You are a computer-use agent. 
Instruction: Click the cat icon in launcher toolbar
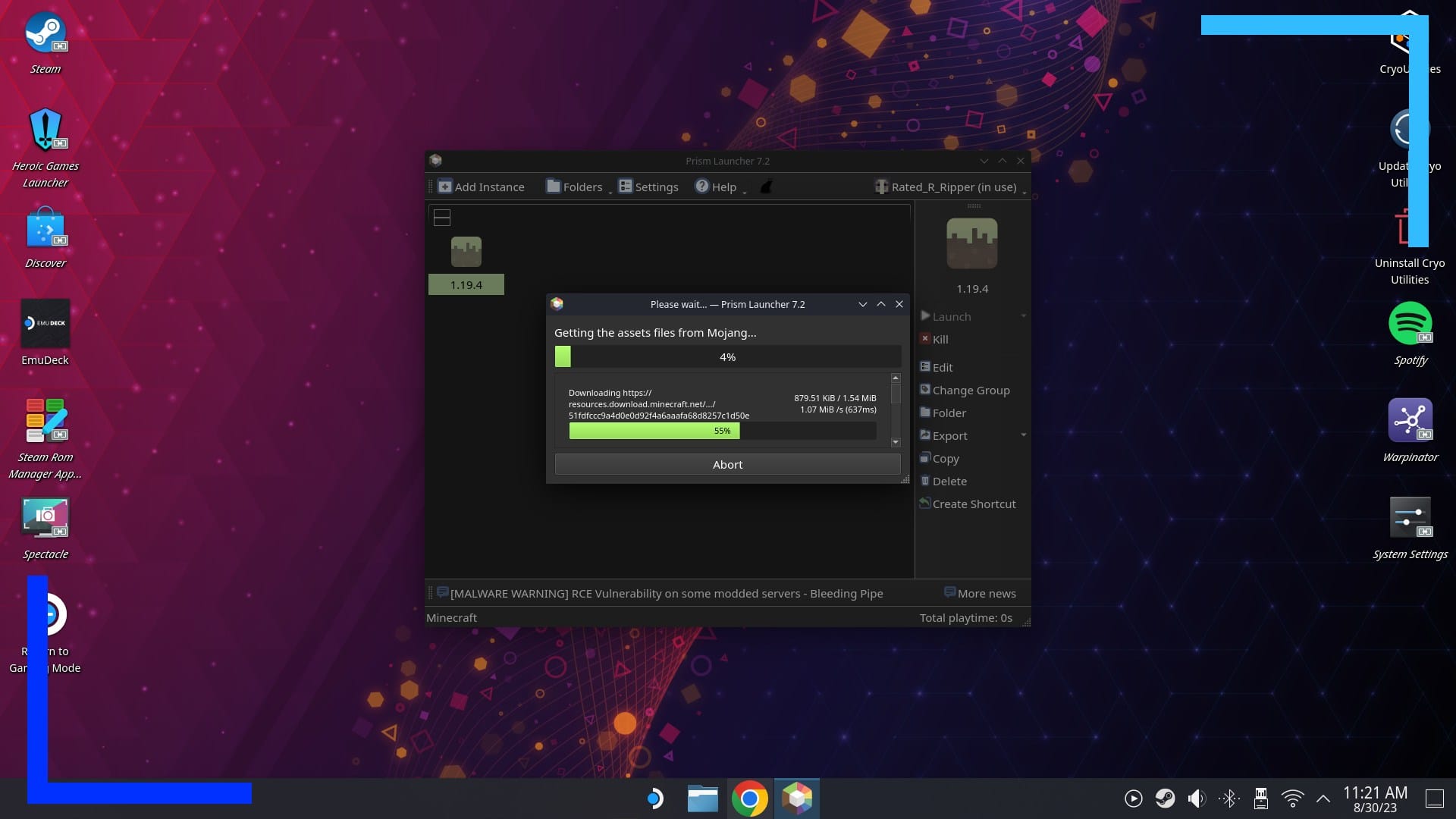(766, 187)
